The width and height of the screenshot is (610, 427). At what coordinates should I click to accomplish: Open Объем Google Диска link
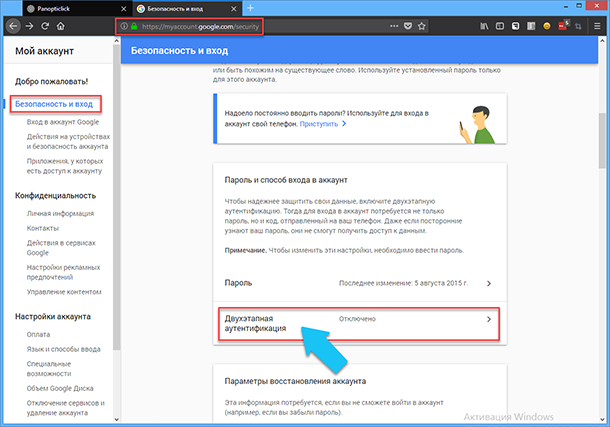(x=60, y=388)
